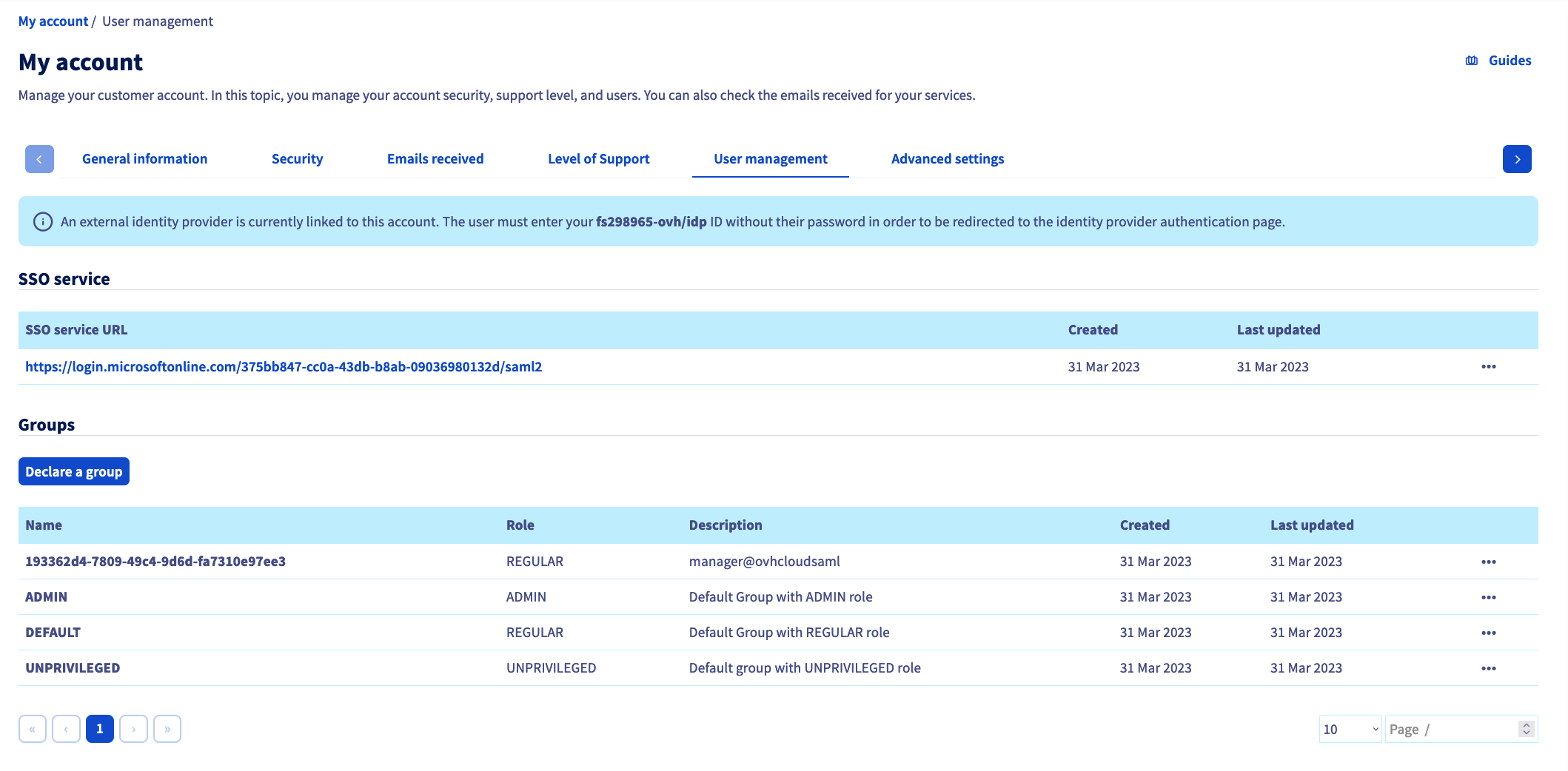This screenshot has width=1568, height=771.
Task: Open the Emails received tab
Action: point(435,159)
